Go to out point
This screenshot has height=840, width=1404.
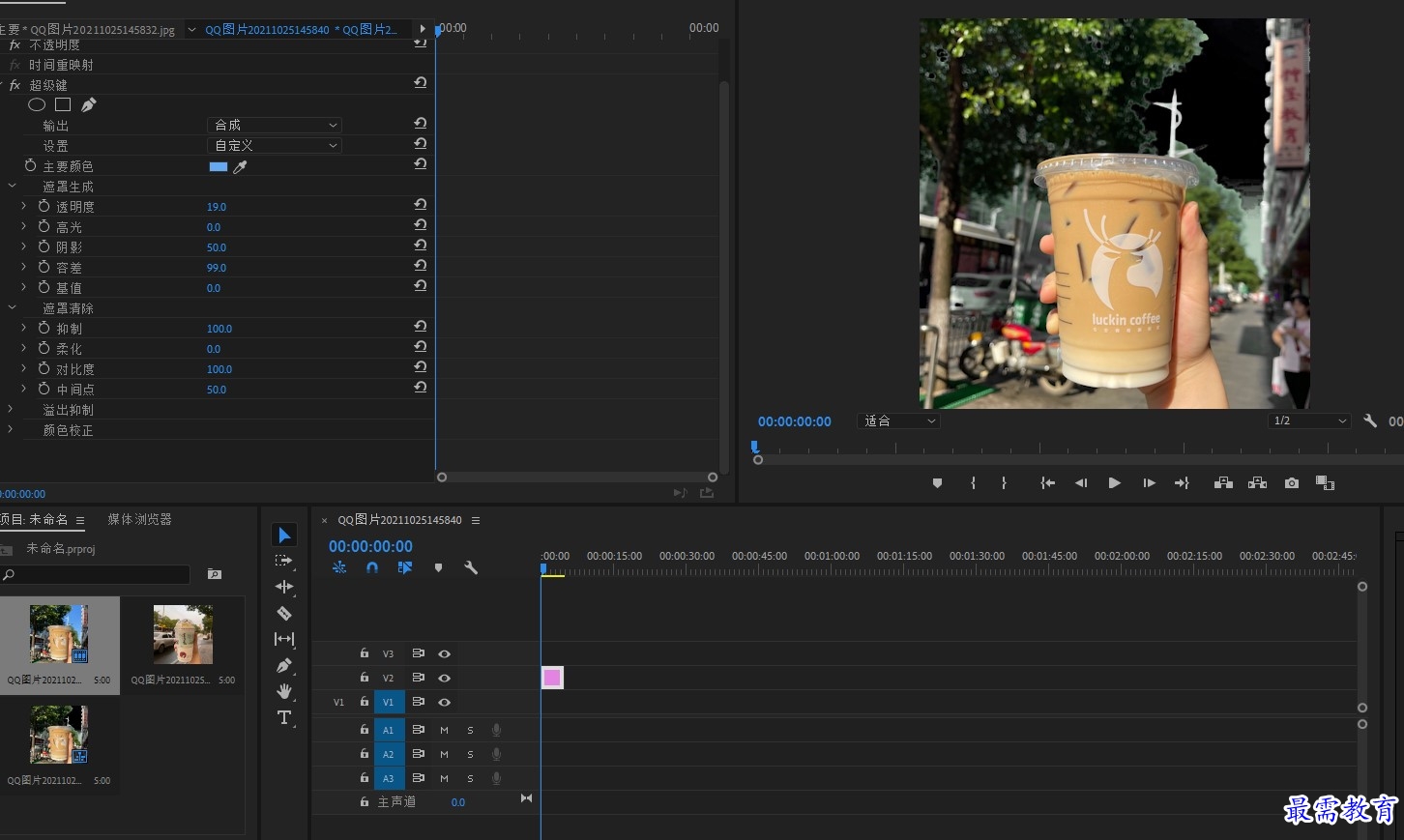1182,482
